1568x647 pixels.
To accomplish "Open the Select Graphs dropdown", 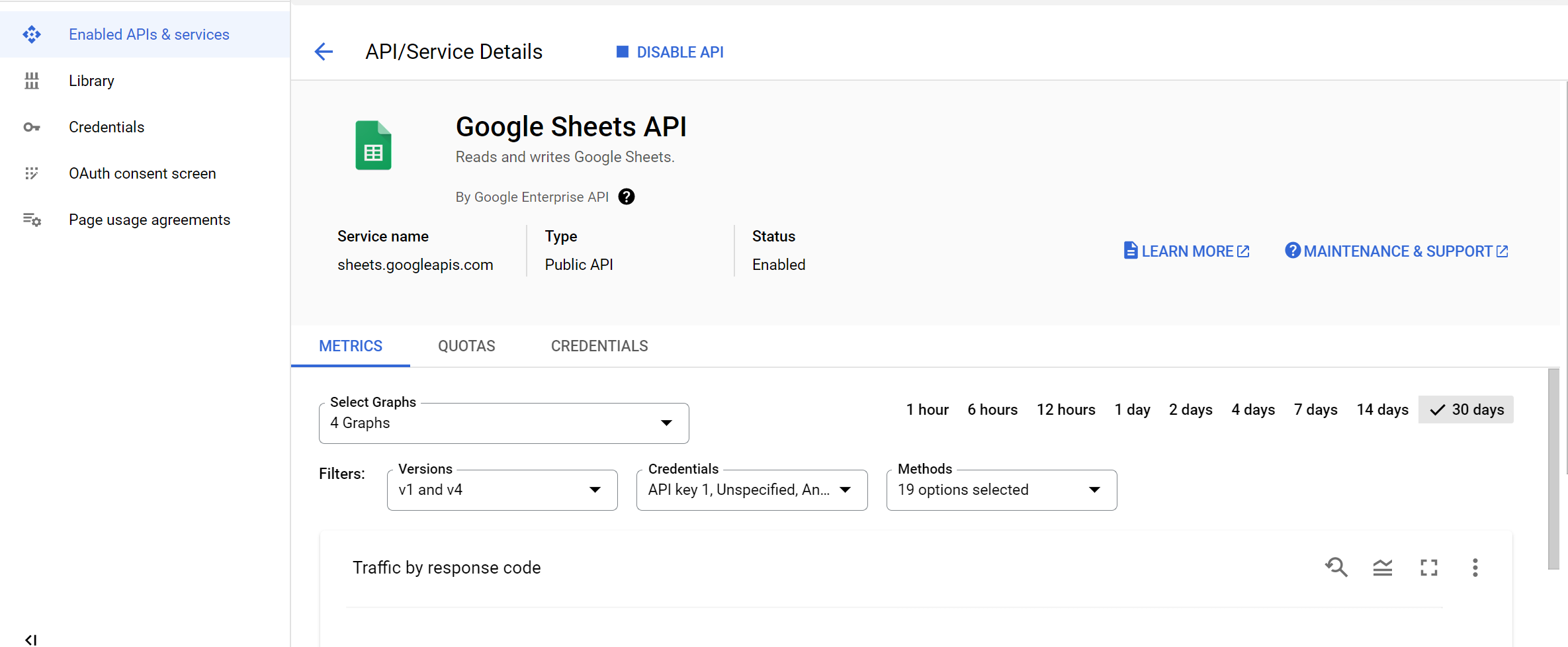I will [504, 423].
